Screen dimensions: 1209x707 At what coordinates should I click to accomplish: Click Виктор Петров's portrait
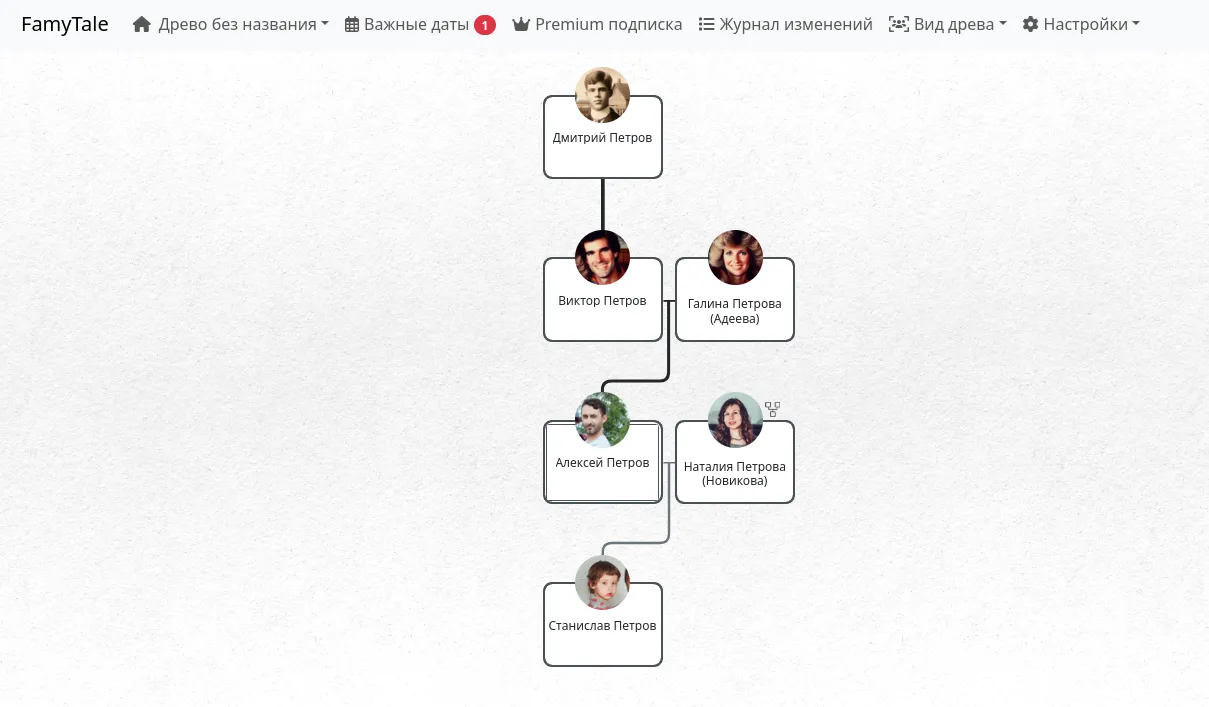point(603,258)
